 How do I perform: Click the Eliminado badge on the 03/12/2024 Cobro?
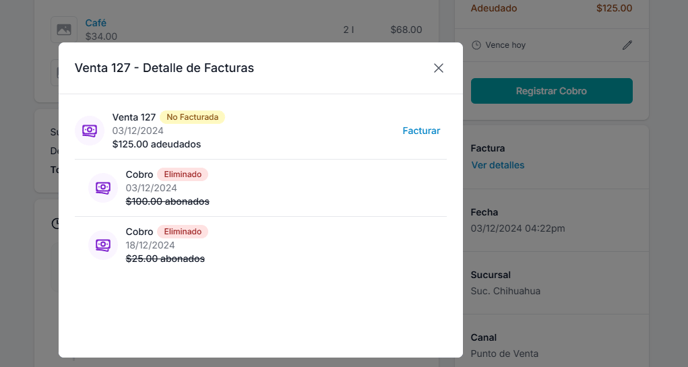183,174
